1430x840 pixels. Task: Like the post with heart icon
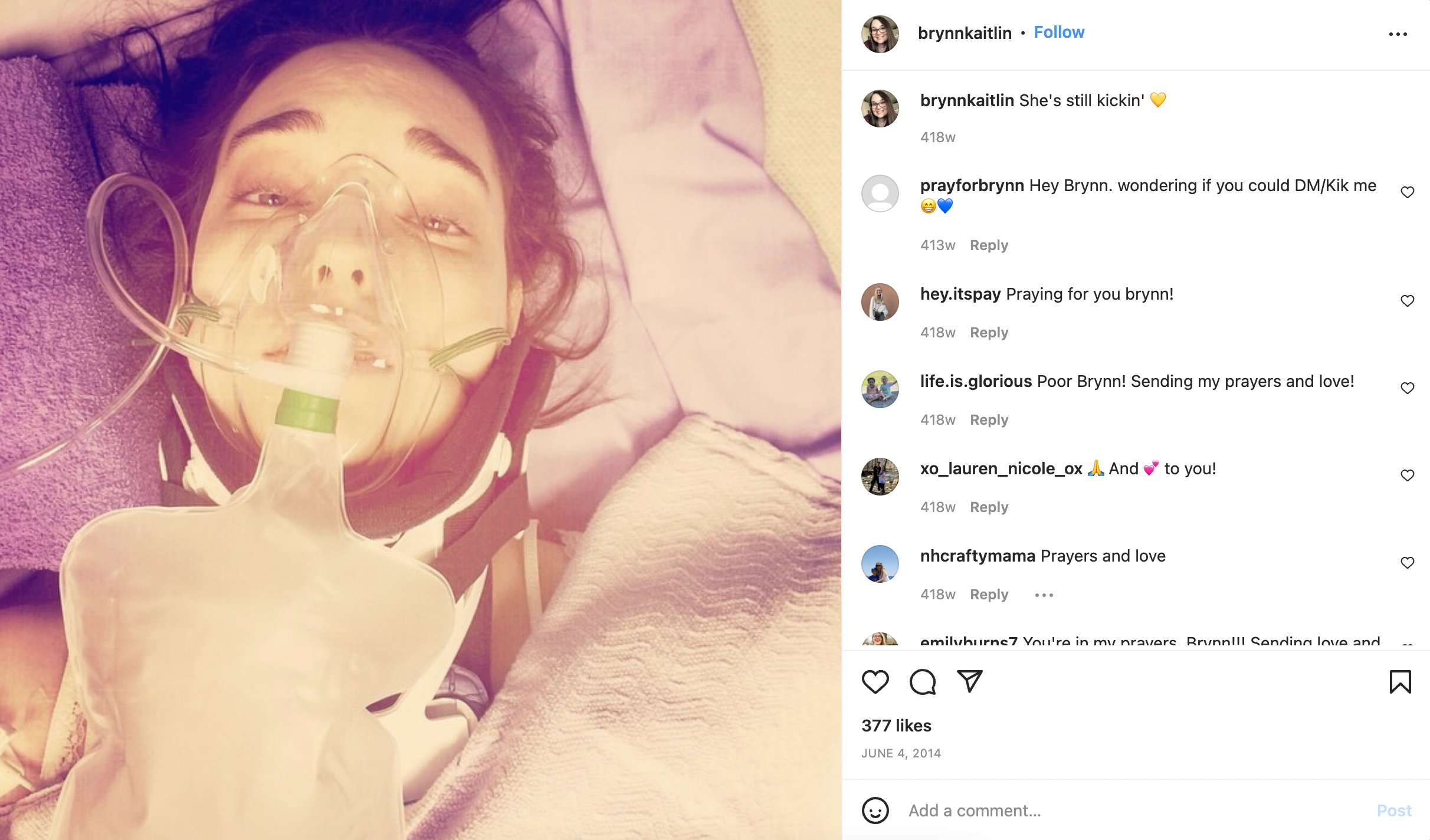pos(875,682)
